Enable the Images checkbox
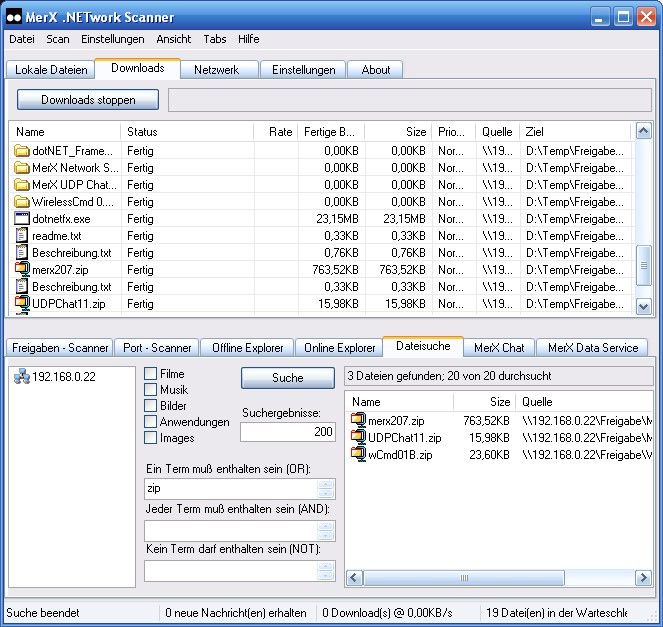This screenshot has height=627, width=663. (x=151, y=438)
